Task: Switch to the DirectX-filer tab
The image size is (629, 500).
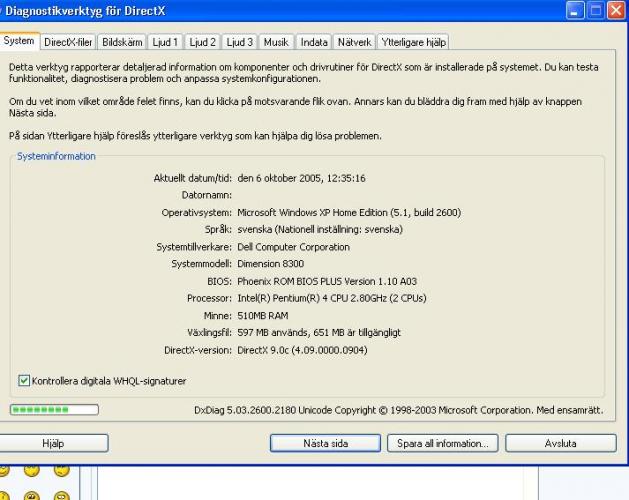Action: (x=69, y=42)
